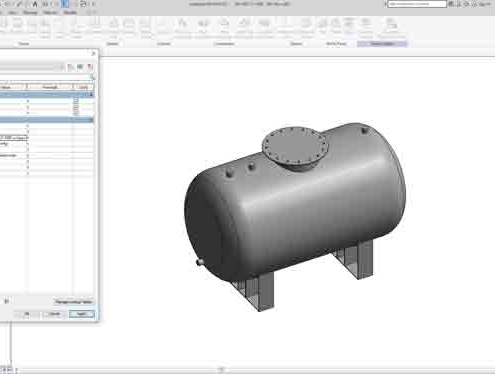Click the New Type icon in Family Types

coord(71,67)
